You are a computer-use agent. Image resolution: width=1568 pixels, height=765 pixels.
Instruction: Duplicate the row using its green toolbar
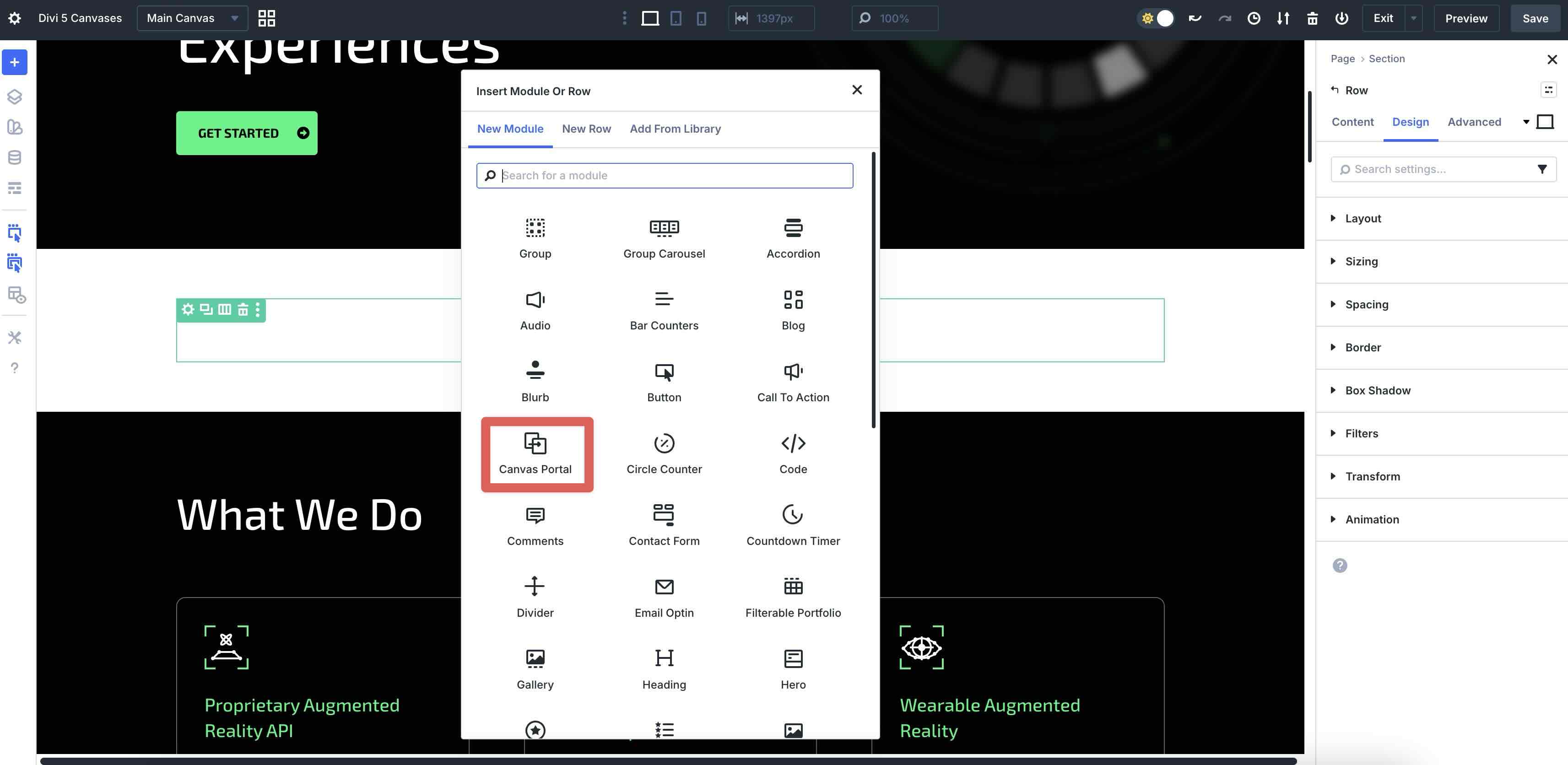point(205,309)
